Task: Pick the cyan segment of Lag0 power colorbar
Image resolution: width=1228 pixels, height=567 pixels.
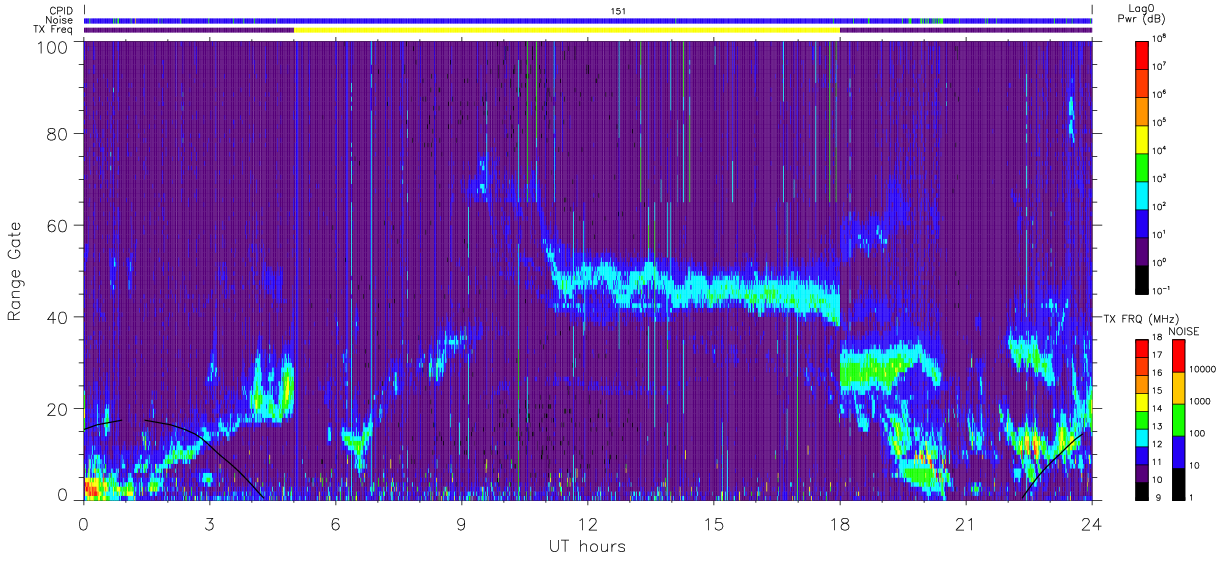Action: click(x=1142, y=194)
